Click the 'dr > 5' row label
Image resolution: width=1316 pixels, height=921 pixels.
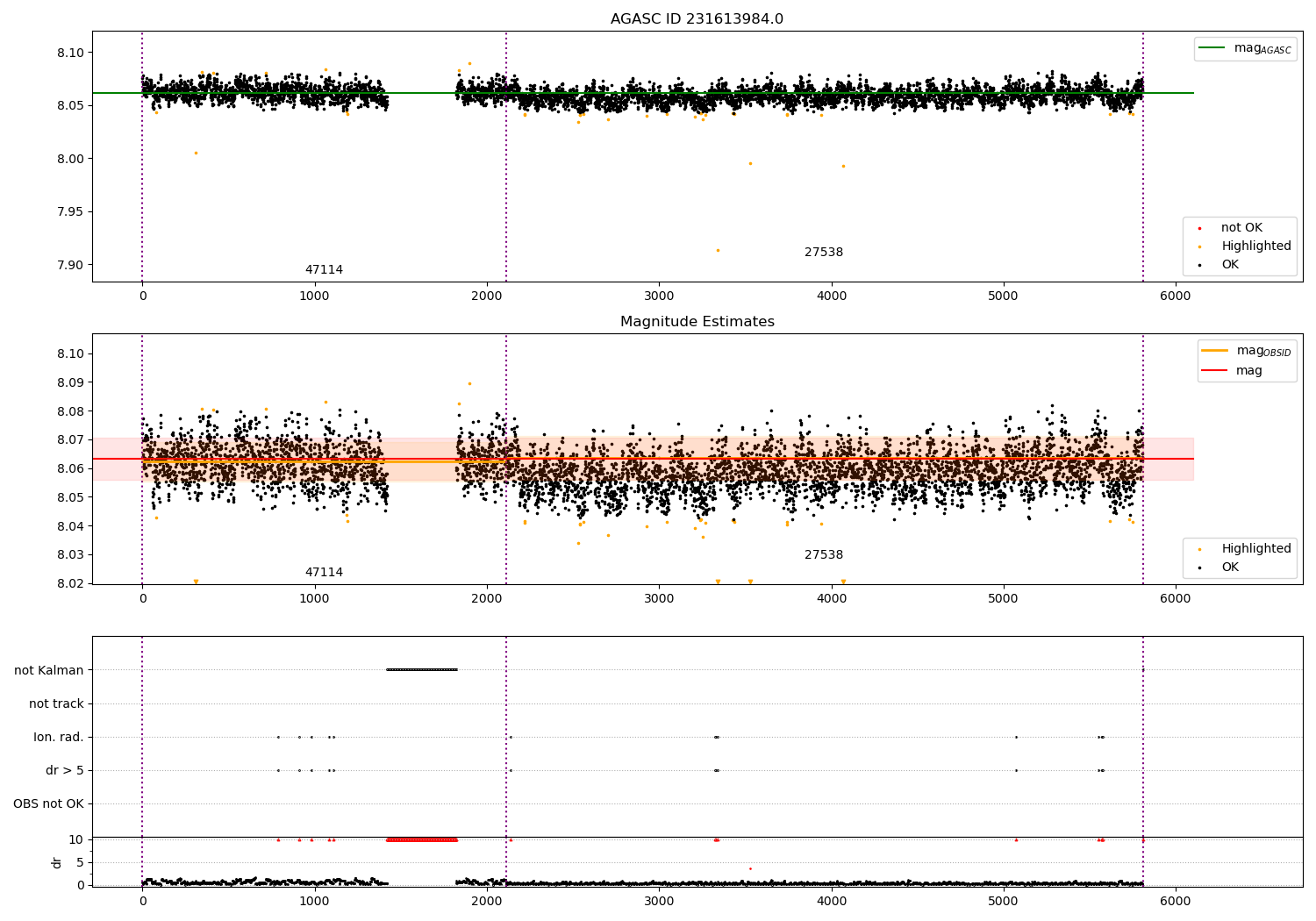[x=65, y=770]
